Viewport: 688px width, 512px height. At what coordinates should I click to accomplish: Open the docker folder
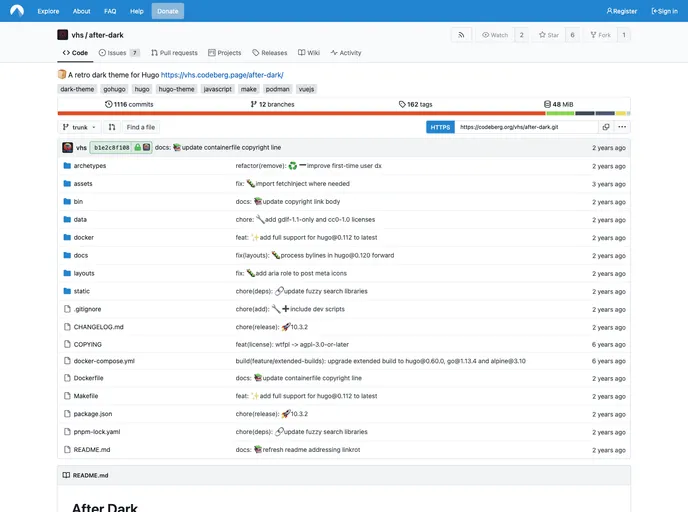83,238
